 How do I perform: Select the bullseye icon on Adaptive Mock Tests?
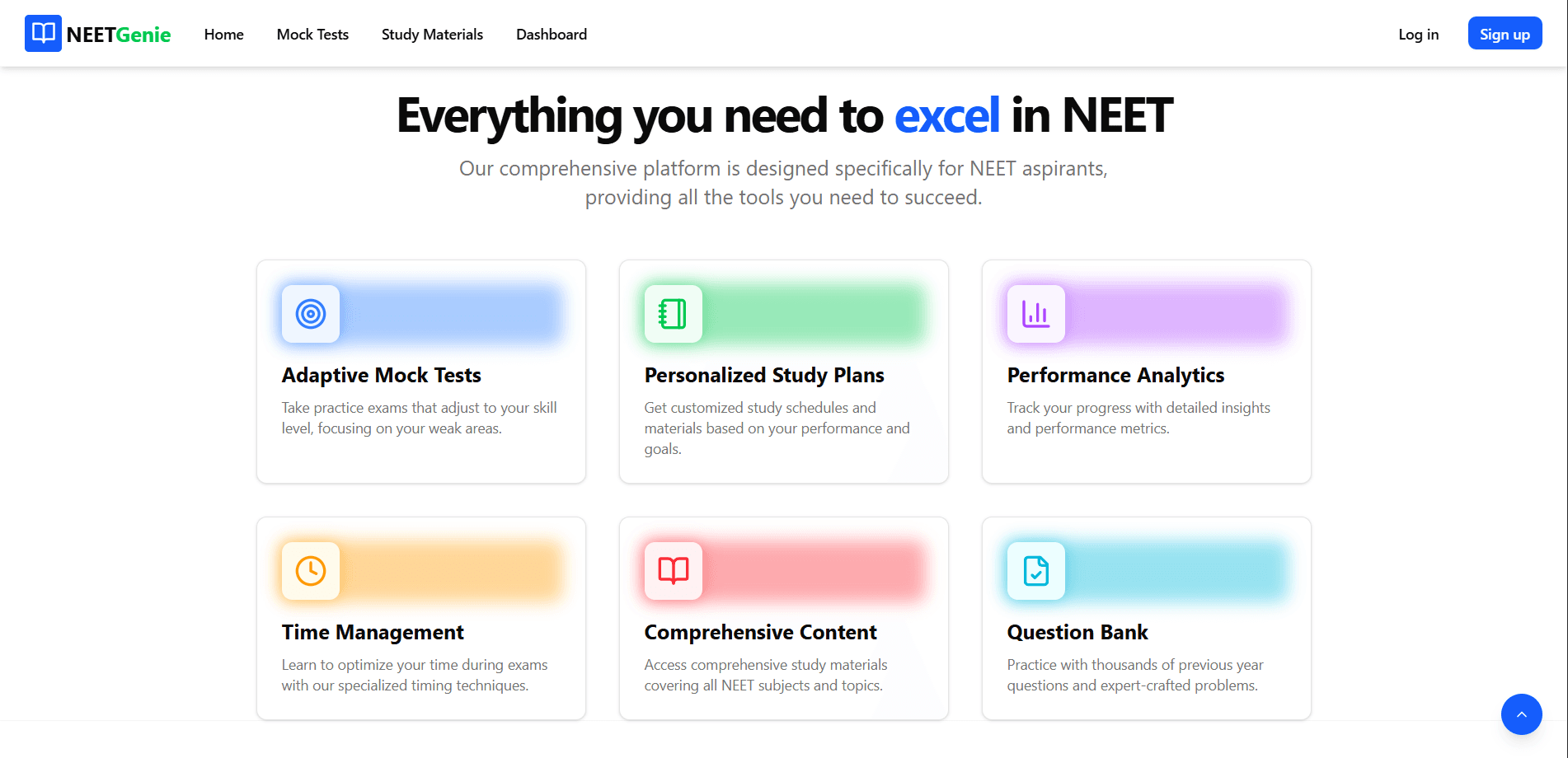pos(311,314)
